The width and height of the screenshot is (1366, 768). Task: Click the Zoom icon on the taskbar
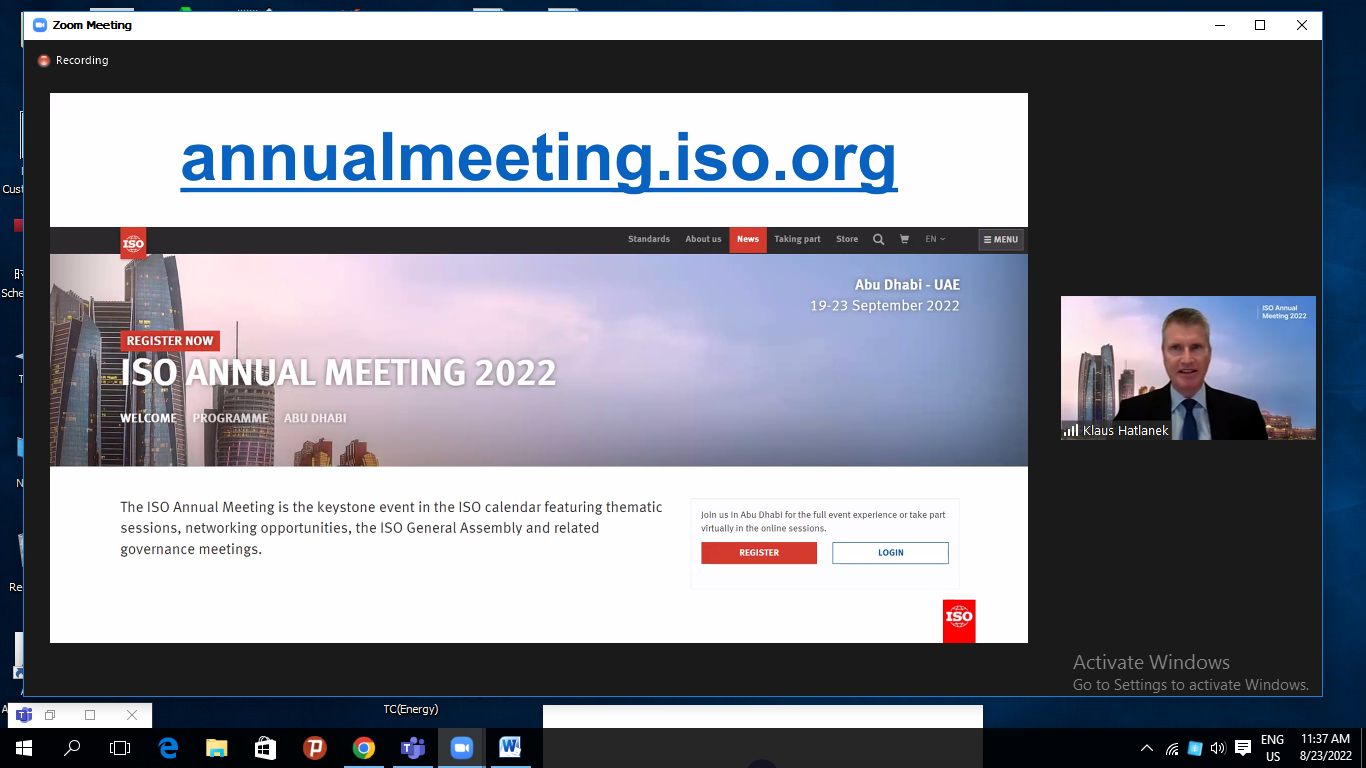tap(461, 748)
